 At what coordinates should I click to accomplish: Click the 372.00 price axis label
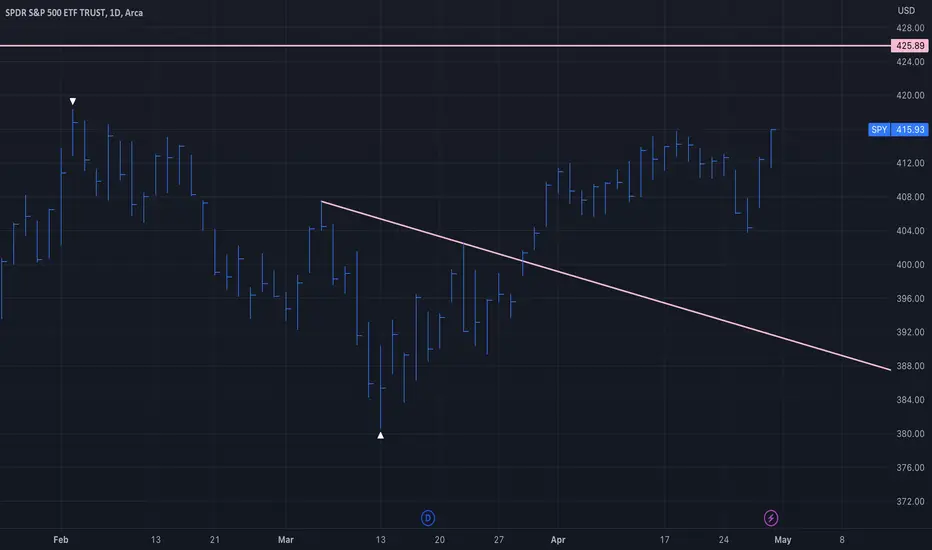(x=910, y=501)
